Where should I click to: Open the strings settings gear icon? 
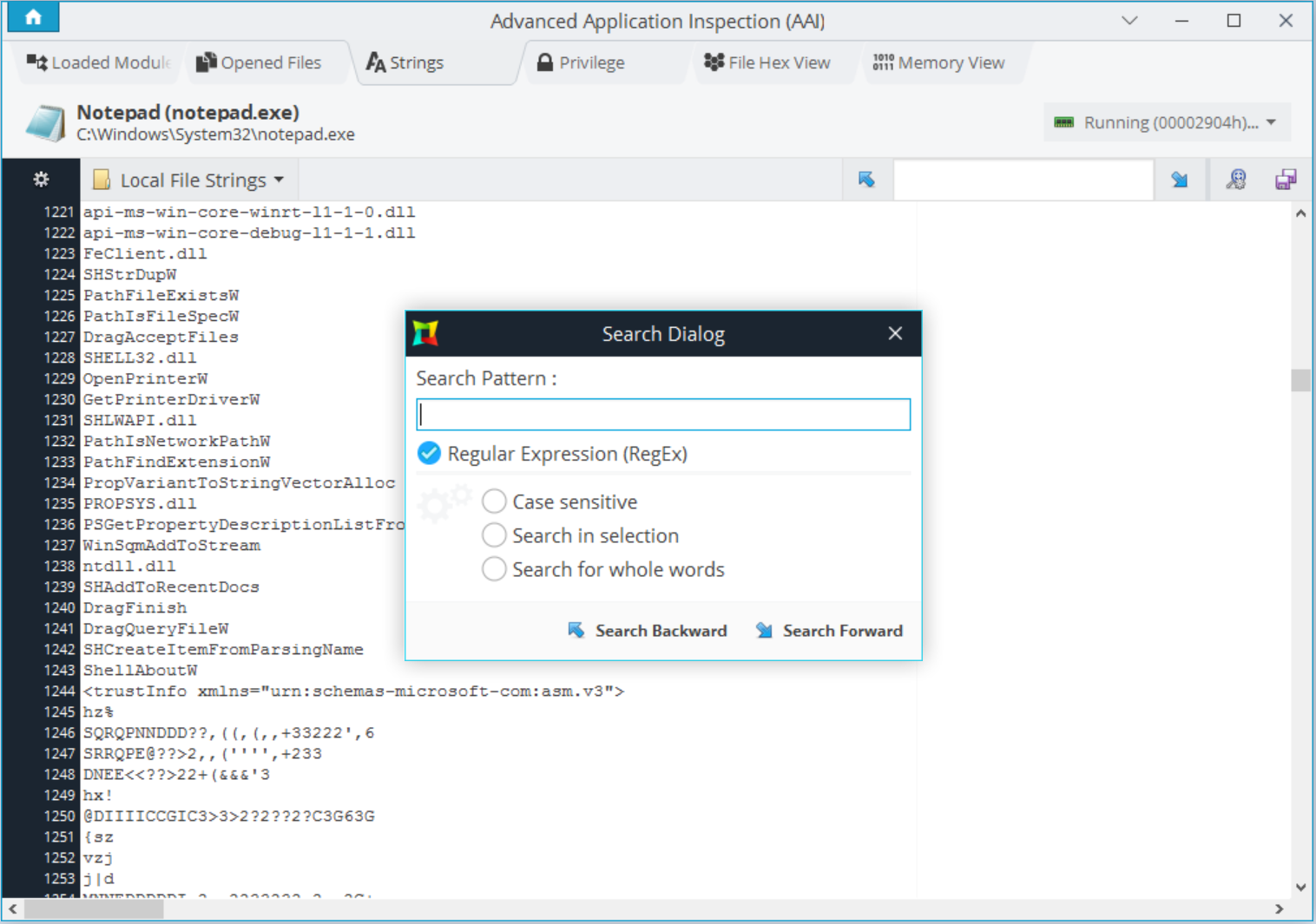pyautogui.click(x=41, y=180)
